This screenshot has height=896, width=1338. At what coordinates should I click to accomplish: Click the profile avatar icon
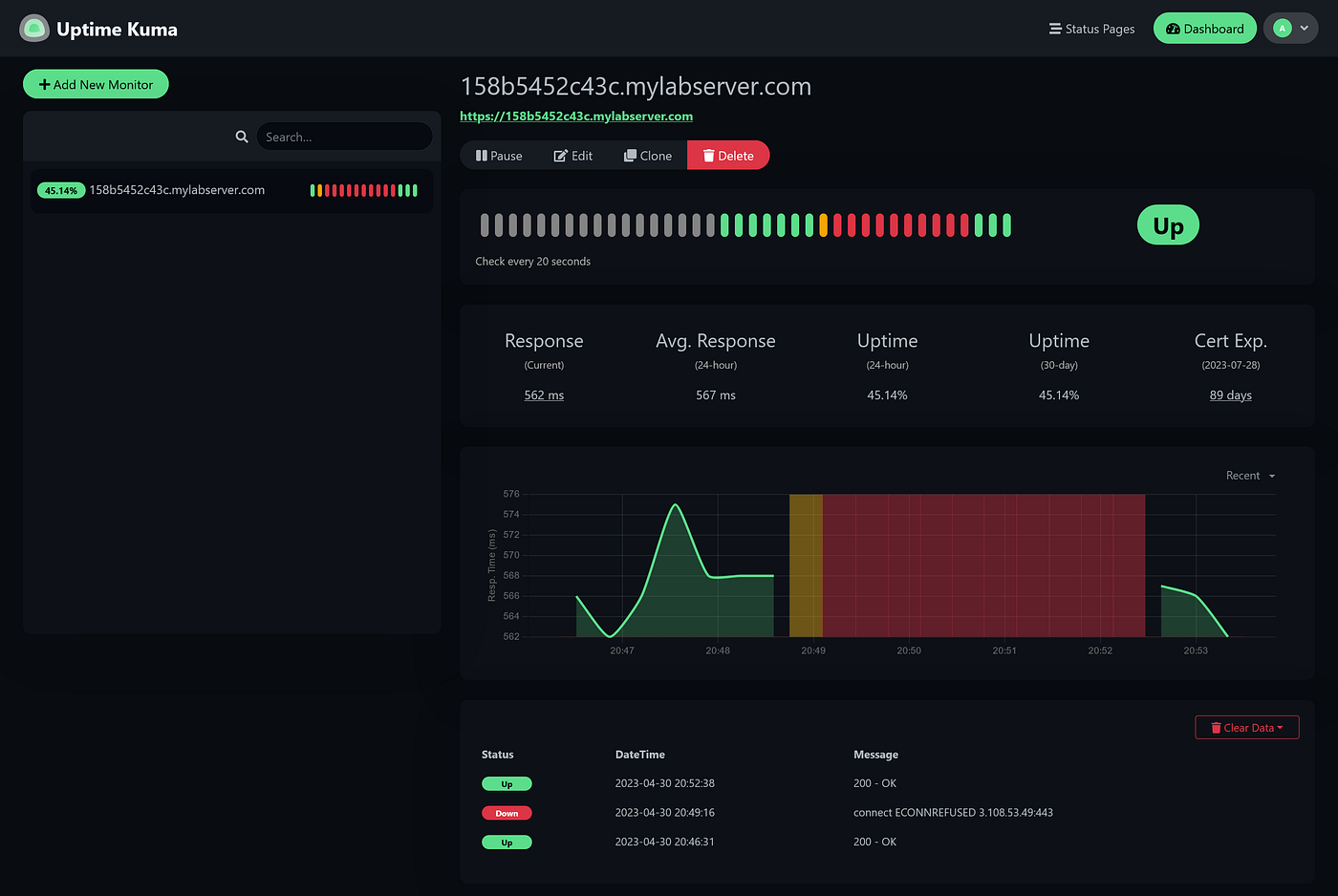[1283, 29]
